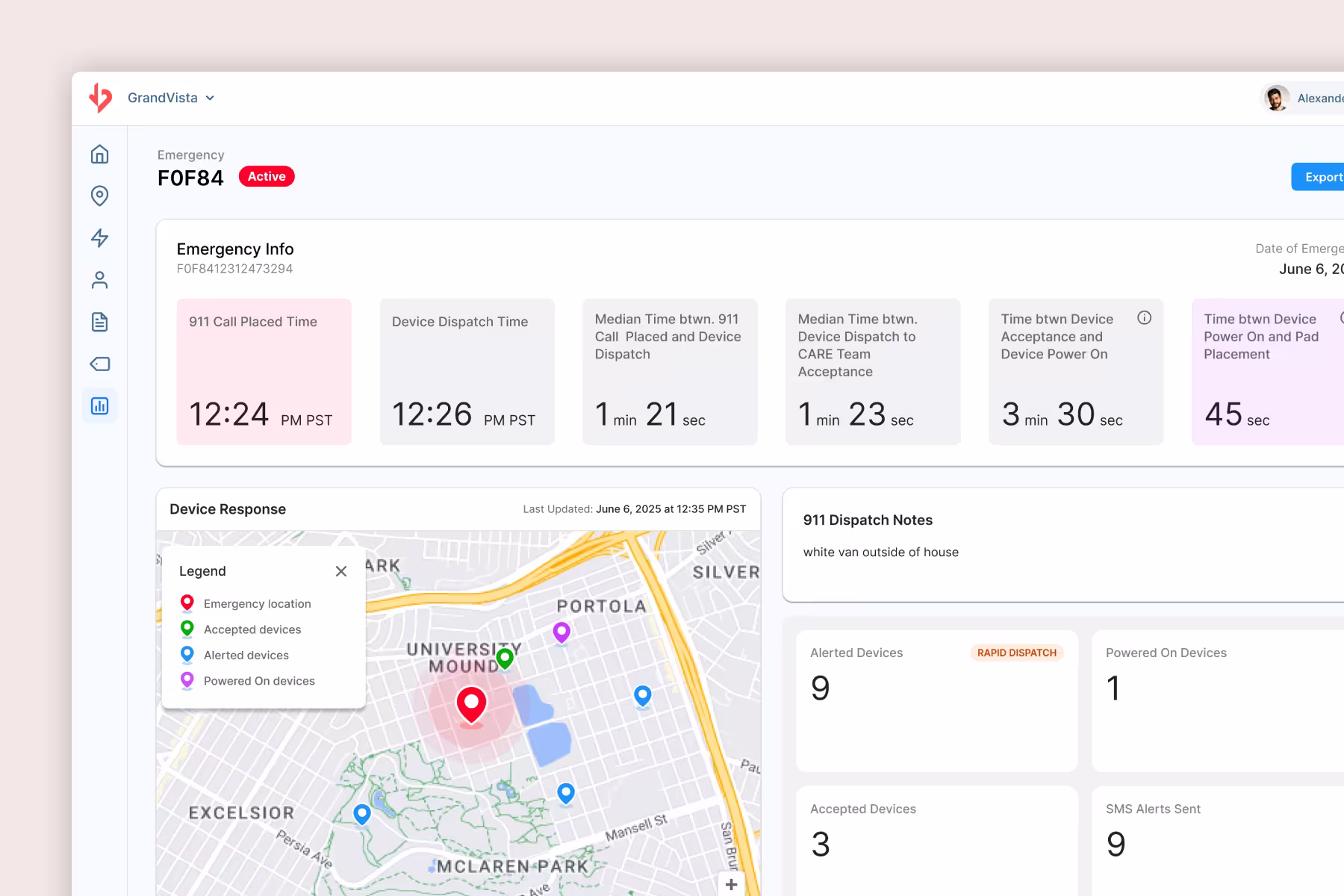Click the red app logo in the header
This screenshot has width=1344, height=896.
pos(100,98)
